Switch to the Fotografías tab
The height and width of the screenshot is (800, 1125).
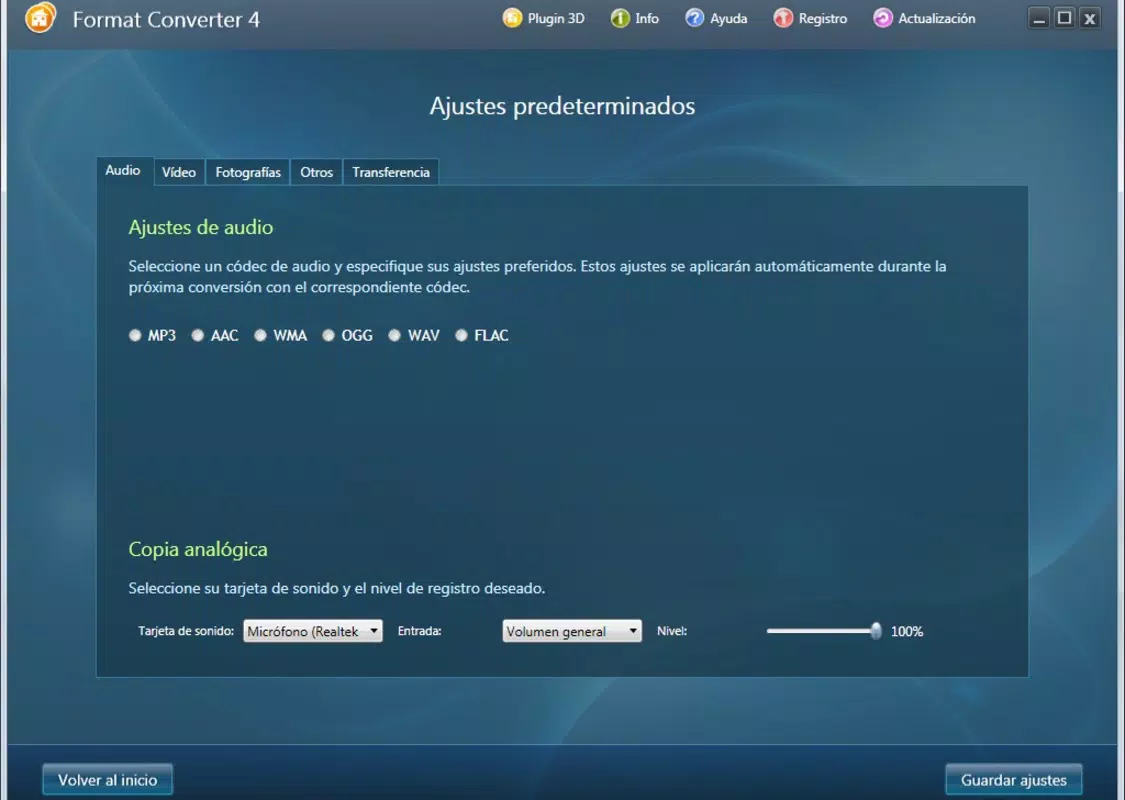click(x=248, y=172)
